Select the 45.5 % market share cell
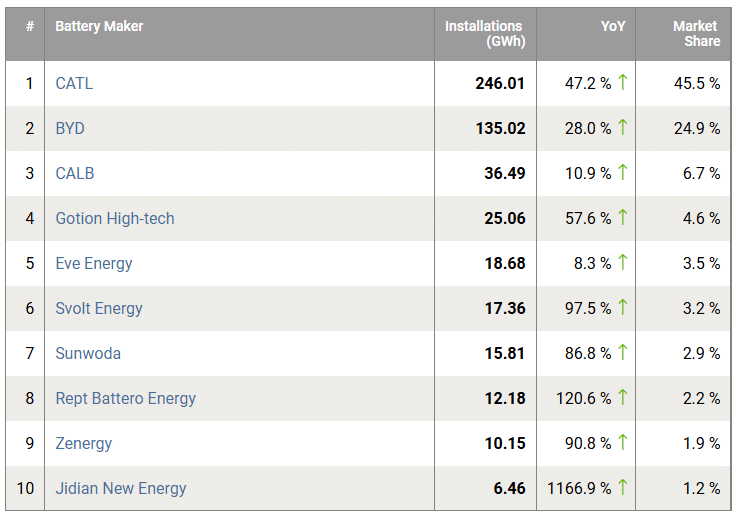 (696, 83)
